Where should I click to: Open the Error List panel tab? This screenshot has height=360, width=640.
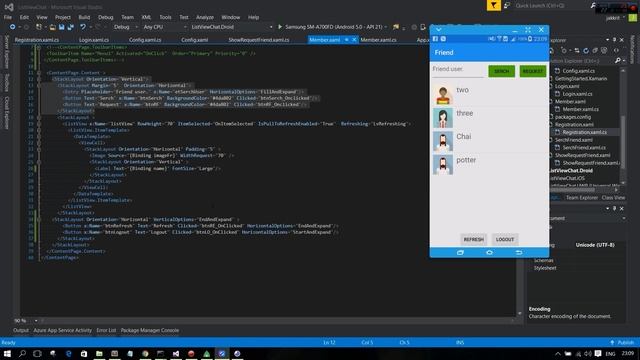point(106,330)
